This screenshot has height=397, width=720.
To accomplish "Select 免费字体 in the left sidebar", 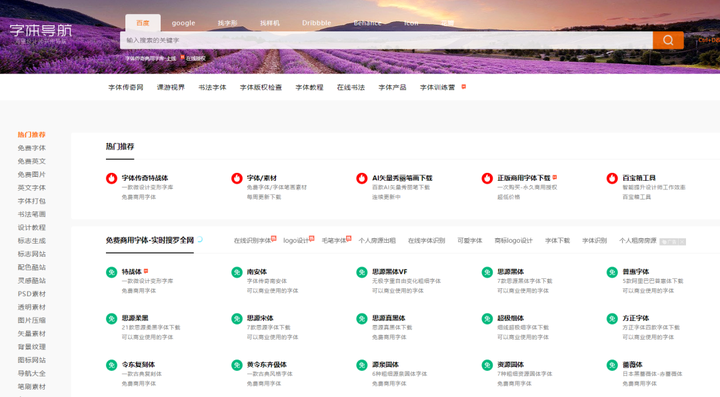I will coord(32,148).
